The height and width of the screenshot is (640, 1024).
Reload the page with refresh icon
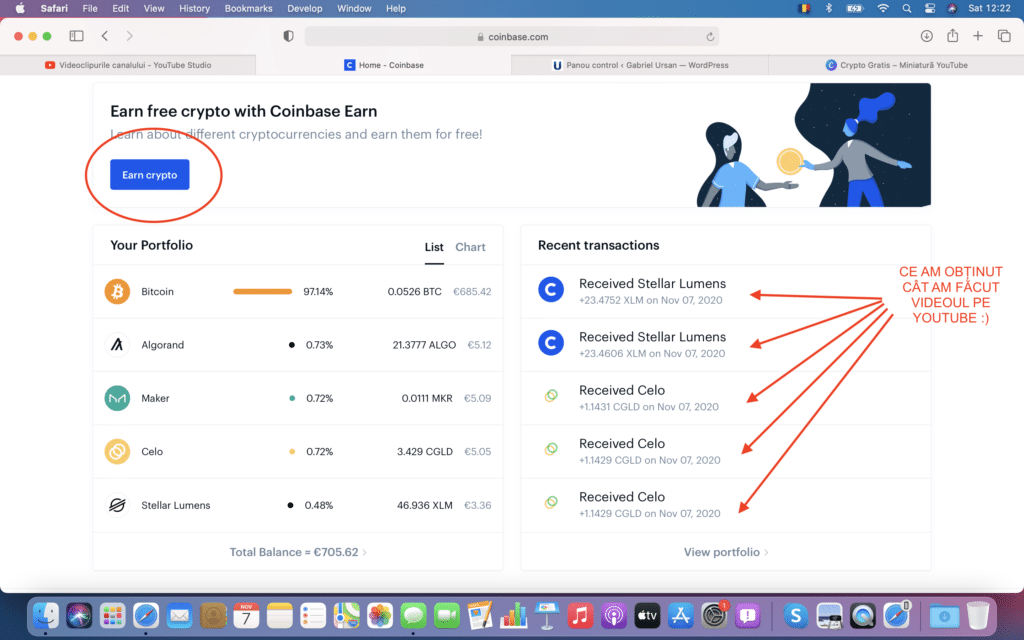[710, 37]
